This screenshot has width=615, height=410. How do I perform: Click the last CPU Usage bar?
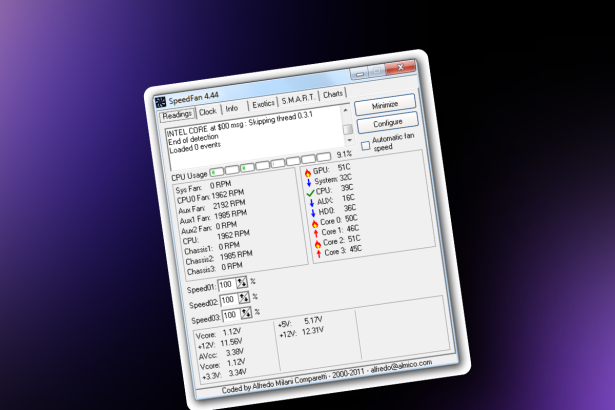click(324, 157)
